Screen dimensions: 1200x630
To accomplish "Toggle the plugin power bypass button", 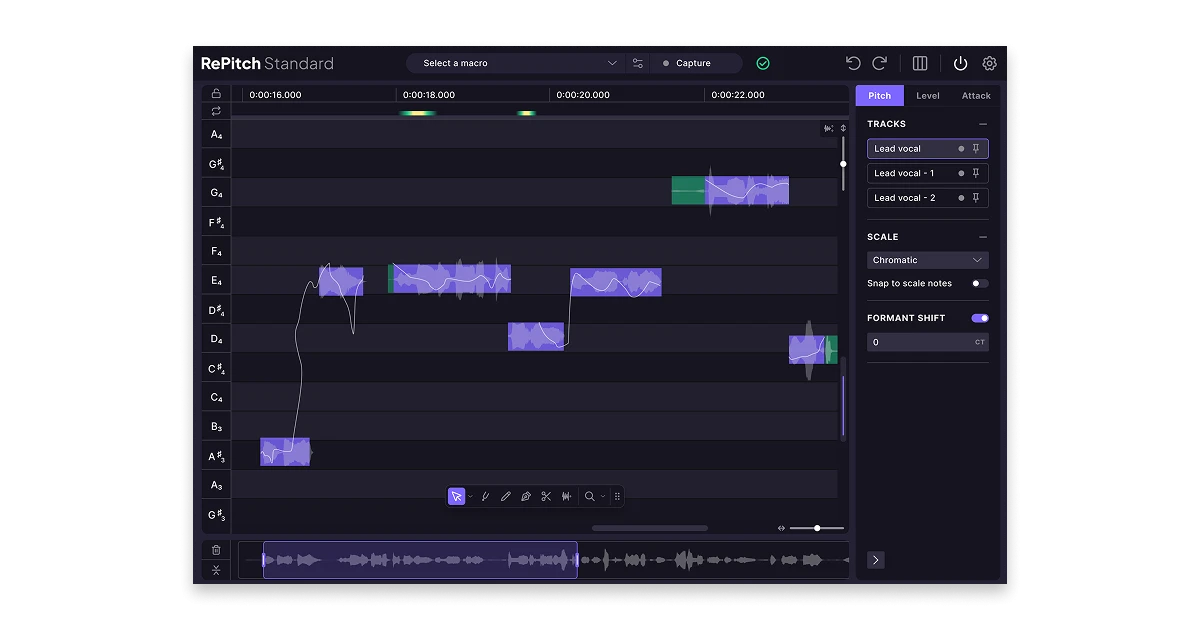I will [960, 63].
